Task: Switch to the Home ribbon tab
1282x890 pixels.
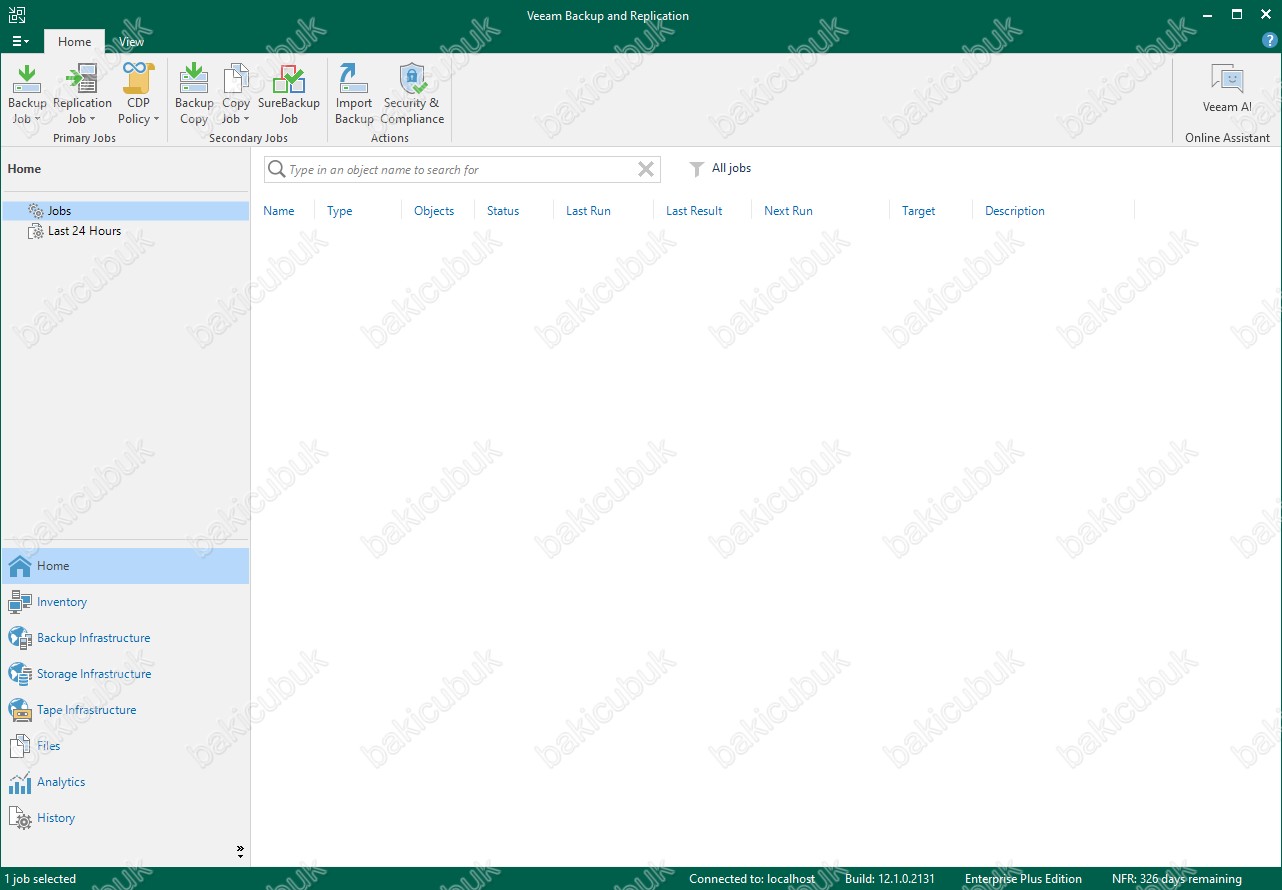Action: tap(74, 42)
